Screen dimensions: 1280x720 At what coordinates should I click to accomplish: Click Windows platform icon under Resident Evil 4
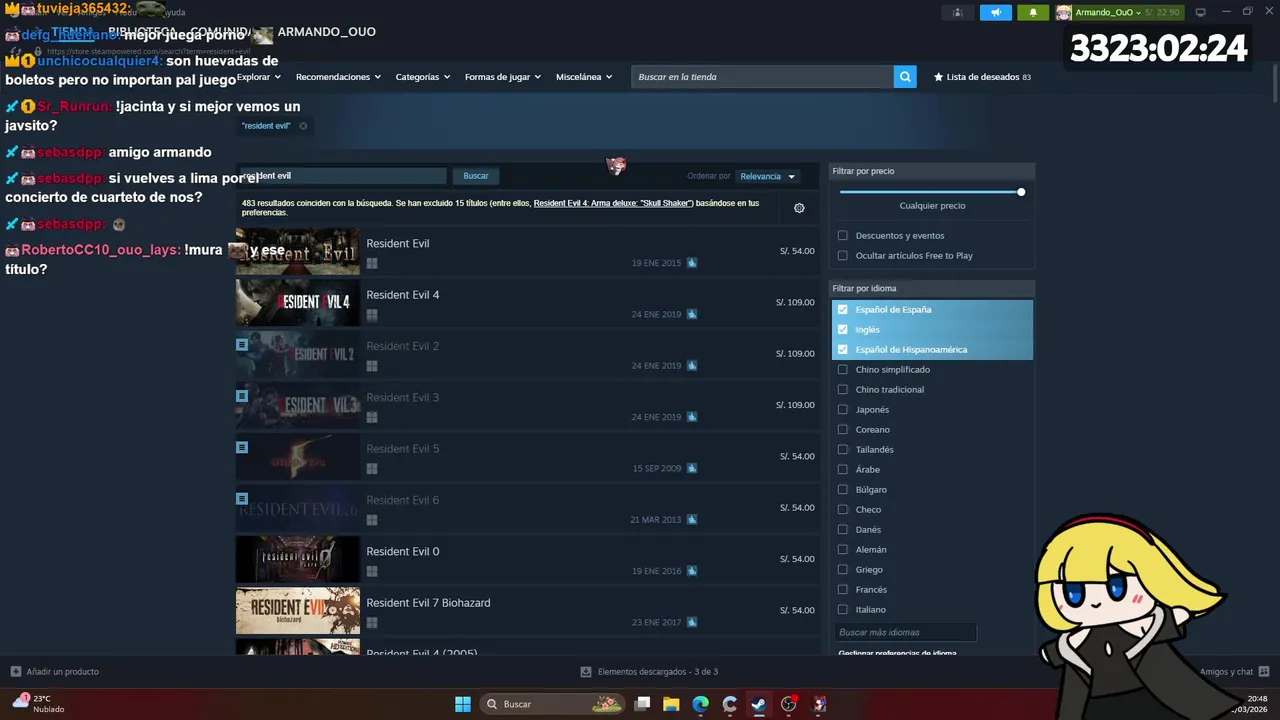click(x=372, y=314)
